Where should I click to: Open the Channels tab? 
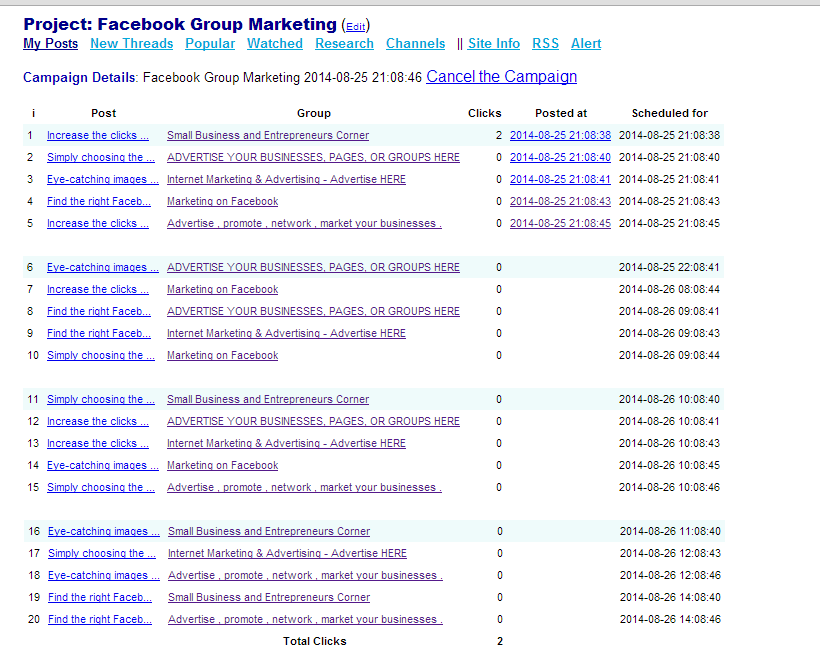tap(415, 43)
